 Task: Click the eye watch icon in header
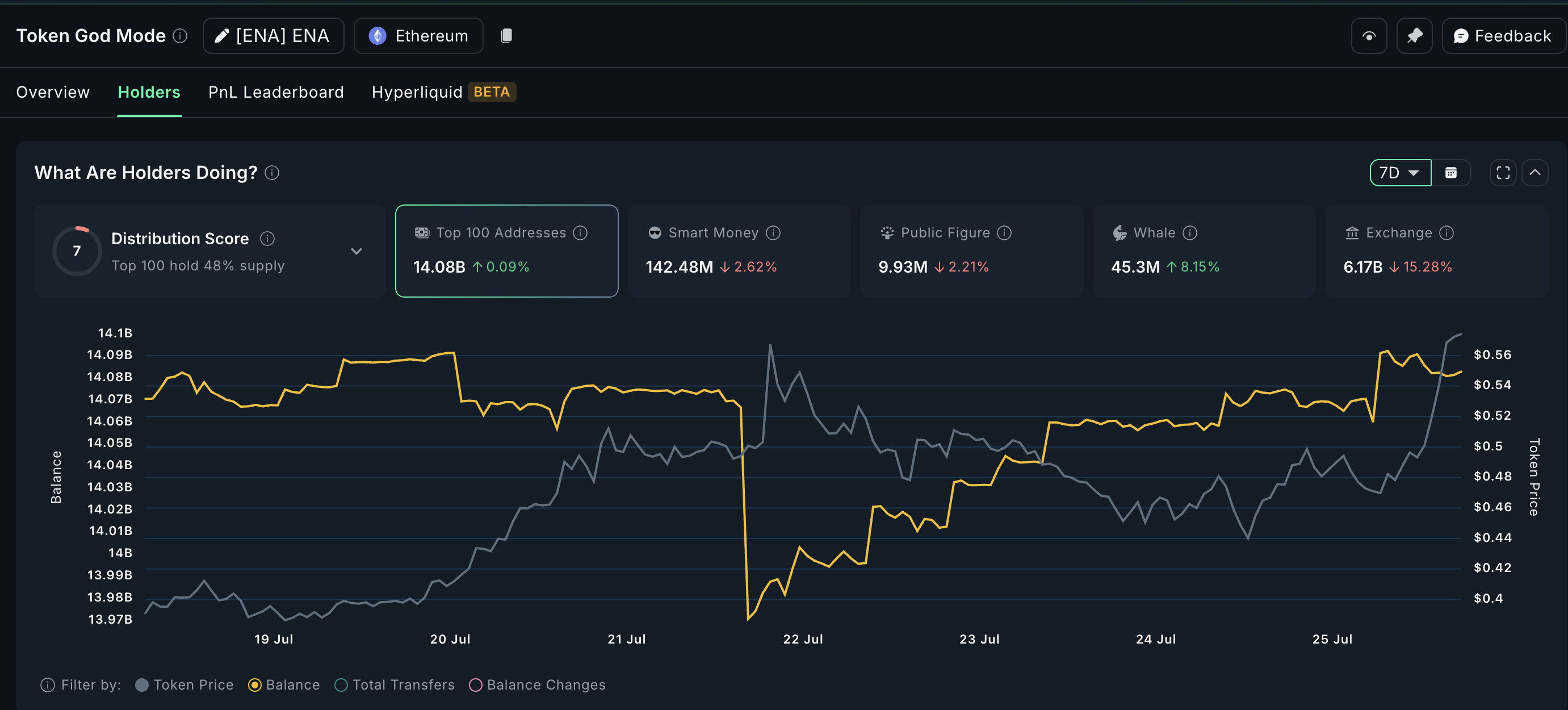click(x=1368, y=36)
